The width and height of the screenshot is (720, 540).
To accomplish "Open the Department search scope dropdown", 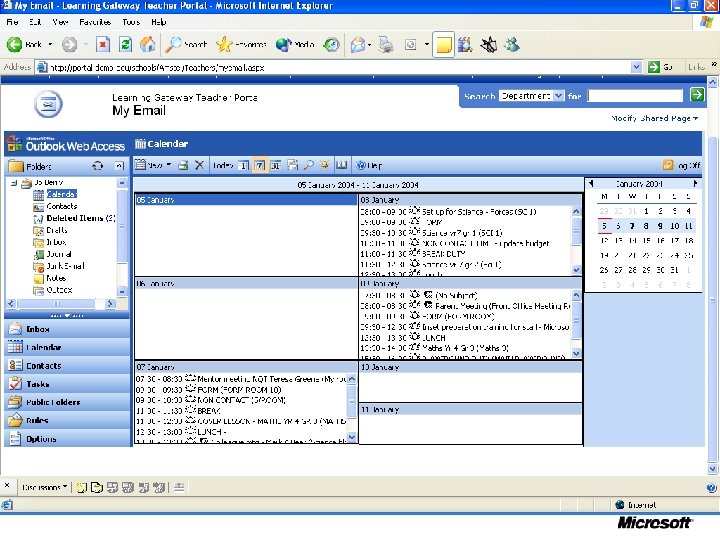I will click(558, 96).
